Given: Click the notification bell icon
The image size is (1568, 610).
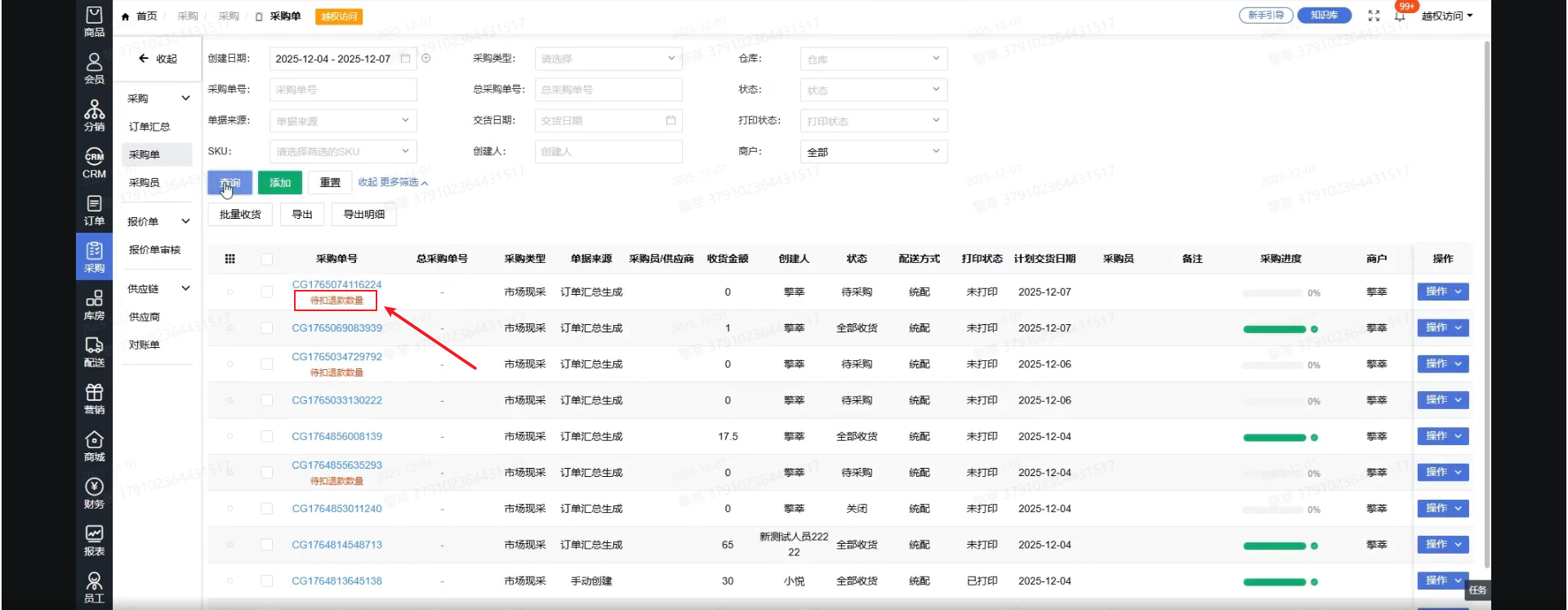Looking at the screenshot, I should click(x=1400, y=16).
